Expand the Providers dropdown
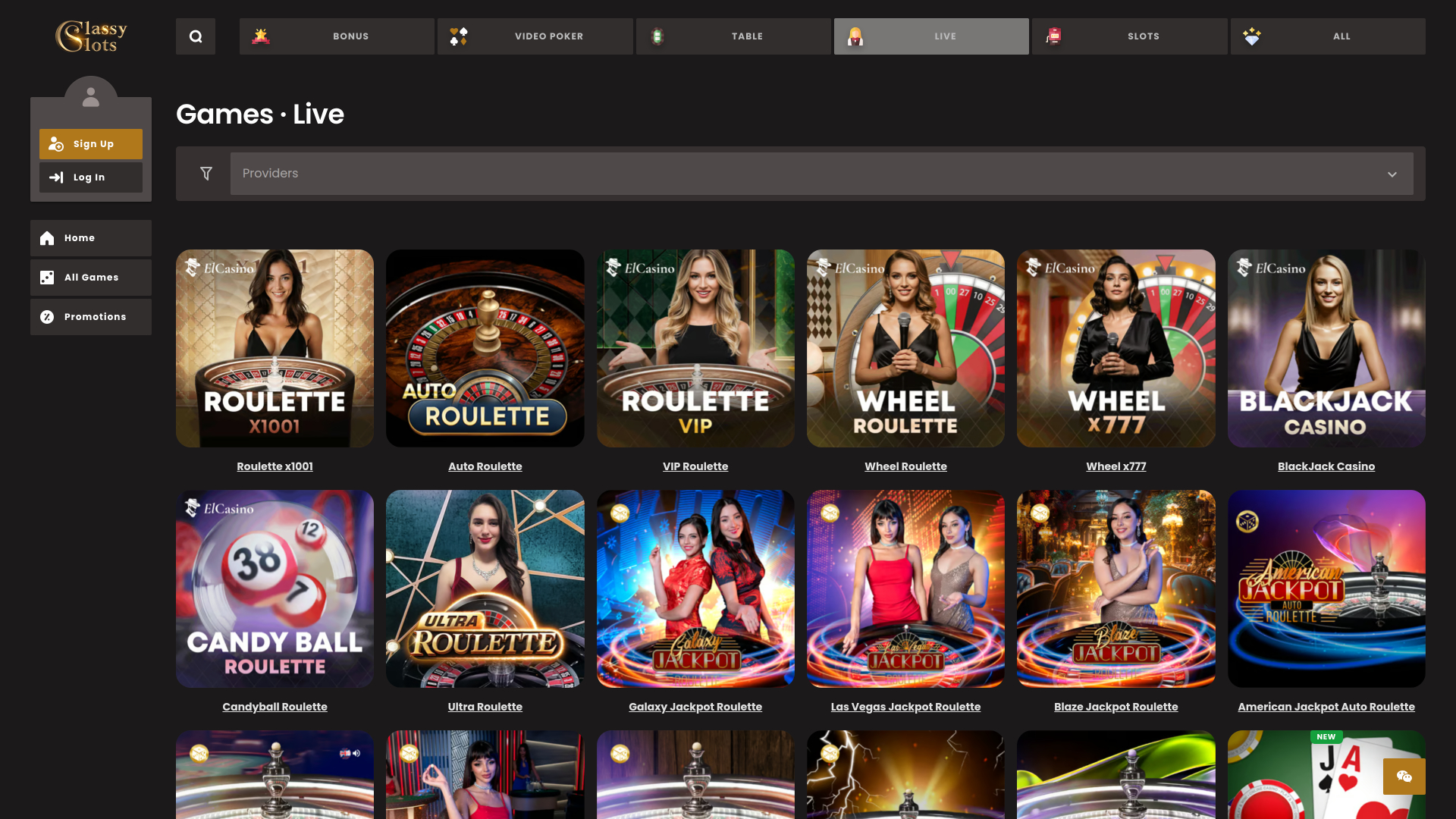 [1392, 174]
